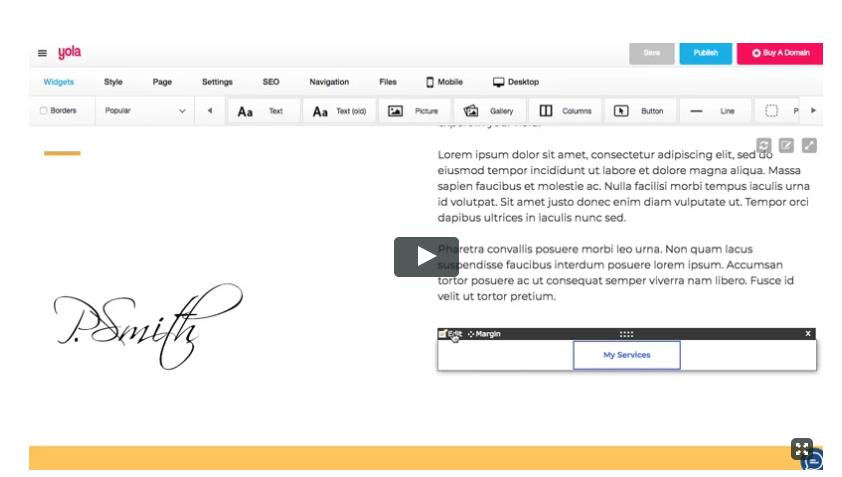842x477 pixels.
Task: Select the Text widget
Action: (x=260, y=111)
